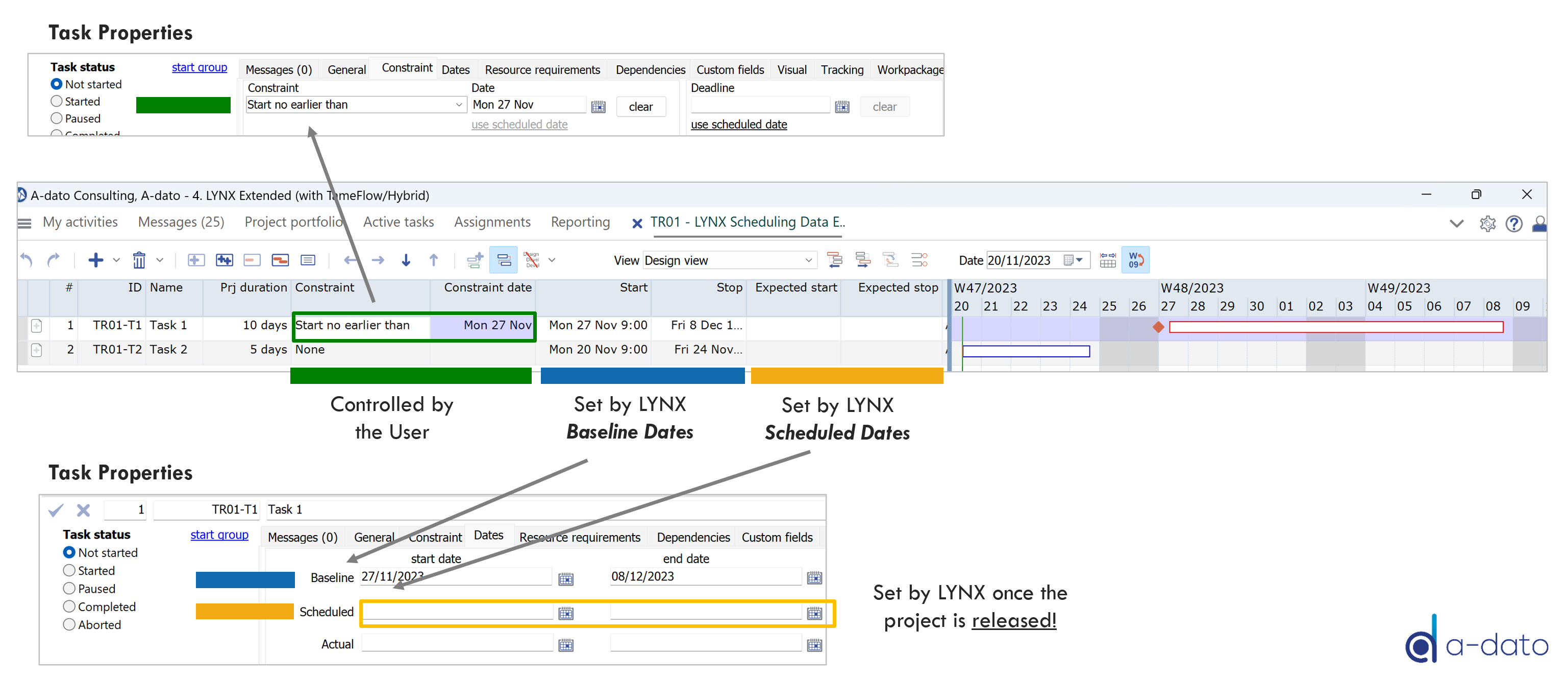Click the add dependency toolbar icon
The height and width of the screenshot is (679, 1568).
pyautogui.click(x=475, y=261)
